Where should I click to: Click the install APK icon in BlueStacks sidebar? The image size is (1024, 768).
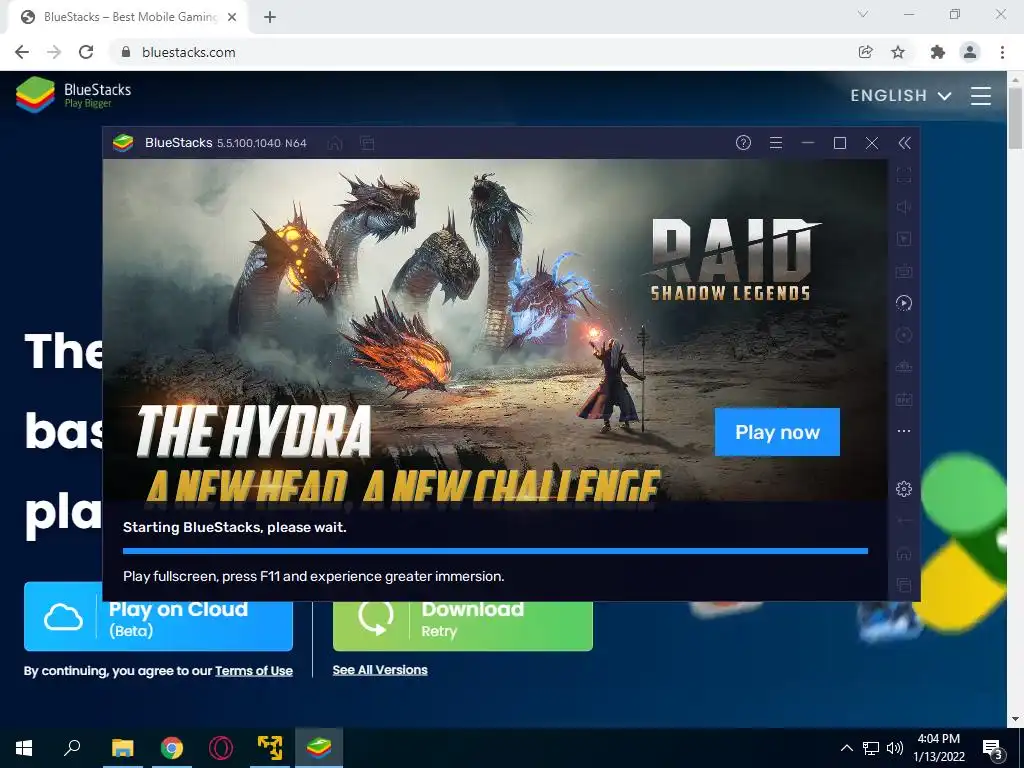[904, 399]
